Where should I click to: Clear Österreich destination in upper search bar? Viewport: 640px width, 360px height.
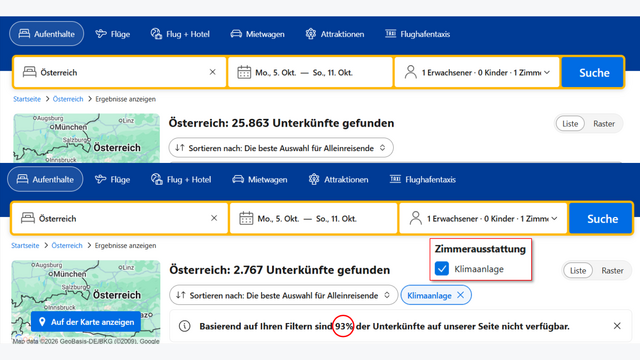213,72
